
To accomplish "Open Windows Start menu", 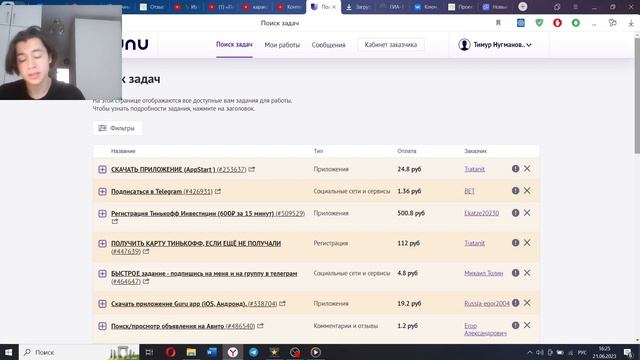I will click(9, 352).
